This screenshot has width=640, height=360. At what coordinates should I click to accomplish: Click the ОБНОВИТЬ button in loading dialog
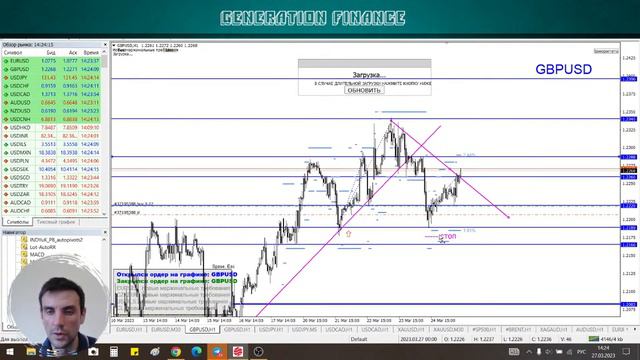pyautogui.click(x=364, y=90)
